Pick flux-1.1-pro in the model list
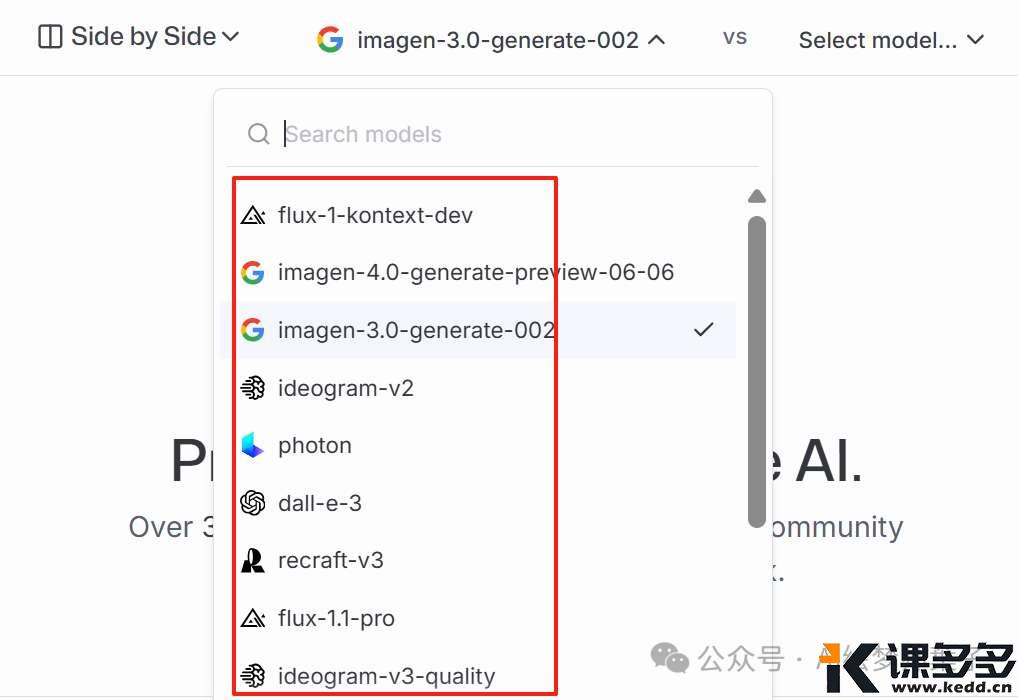This screenshot has height=700, width=1018. pos(478,618)
